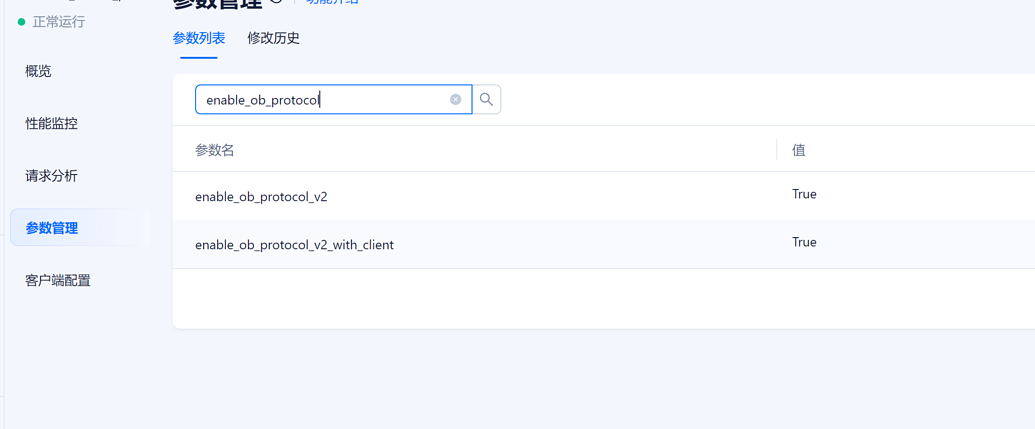1035x429 pixels.
Task: Open 客户端配置 in the sidebar
Action: pos(58,280)
